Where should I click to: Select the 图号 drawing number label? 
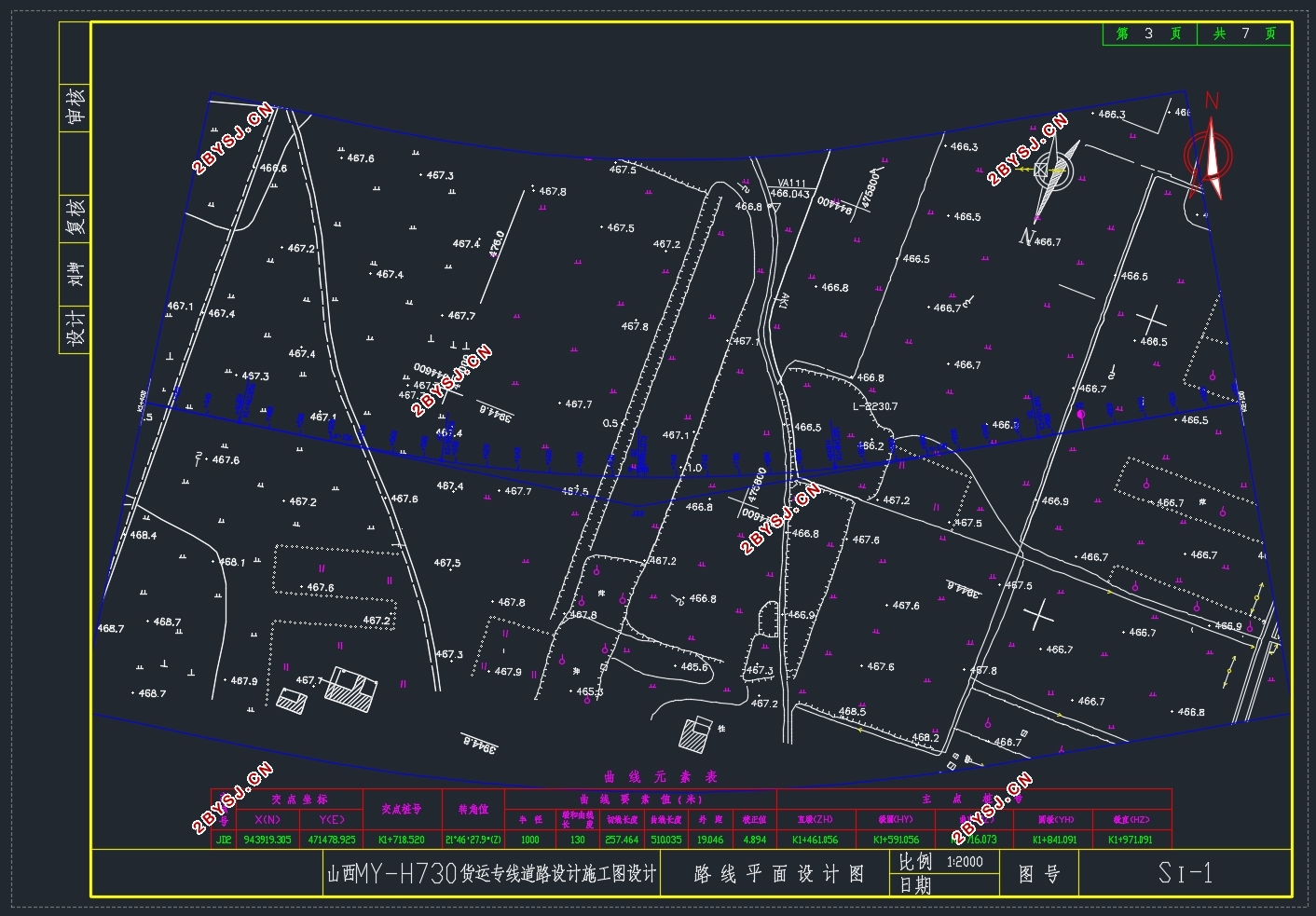tap(1039, 874)
